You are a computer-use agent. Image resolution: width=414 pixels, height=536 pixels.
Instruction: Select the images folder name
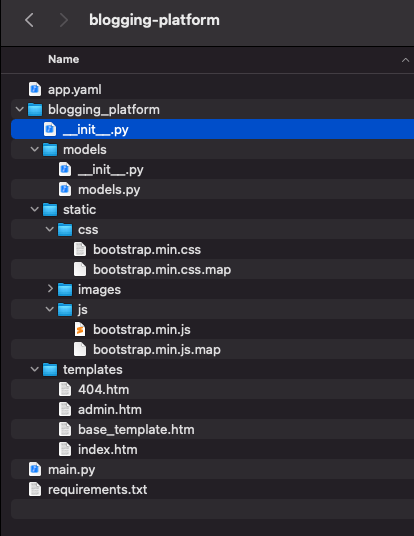click(99, 290)
